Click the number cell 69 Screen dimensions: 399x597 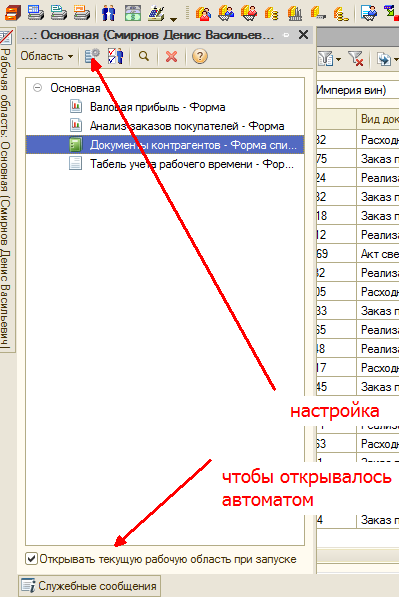(x=337, y=254)
